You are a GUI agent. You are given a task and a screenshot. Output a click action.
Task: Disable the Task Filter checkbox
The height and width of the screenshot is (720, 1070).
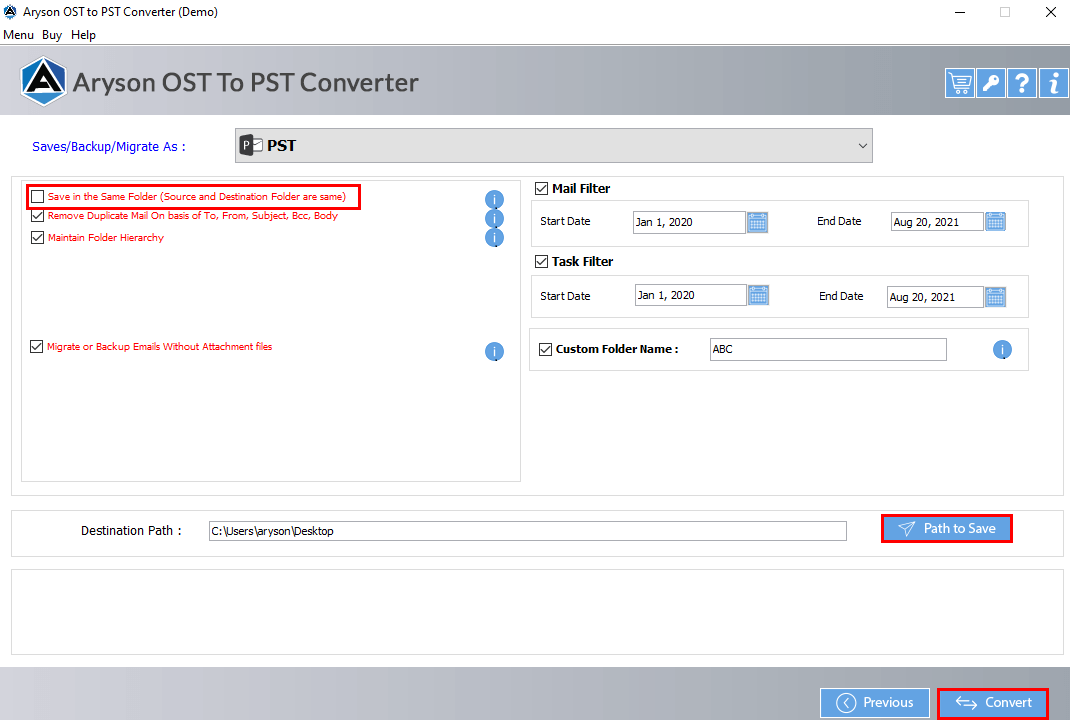click(541, 261)
